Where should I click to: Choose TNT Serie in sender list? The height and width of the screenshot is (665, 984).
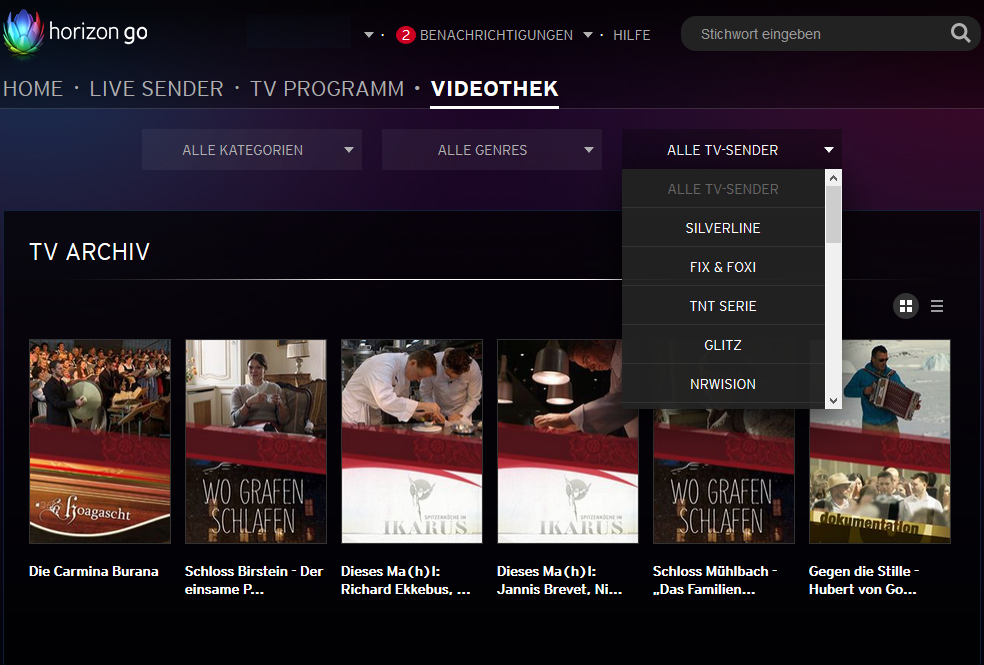point(723,306)
